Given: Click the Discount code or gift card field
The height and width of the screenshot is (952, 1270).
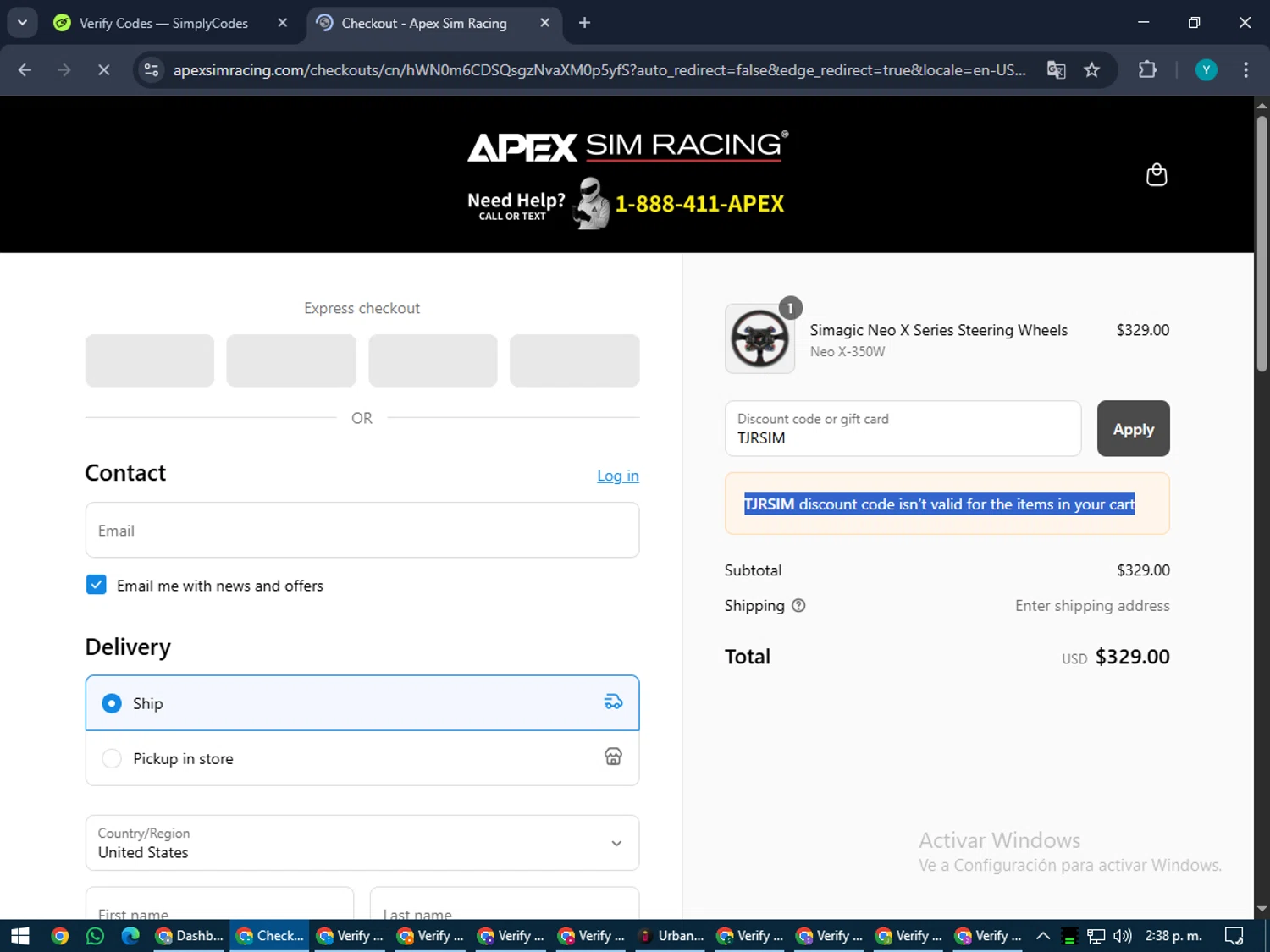Looking at the screenshot, I should [903, 429].
